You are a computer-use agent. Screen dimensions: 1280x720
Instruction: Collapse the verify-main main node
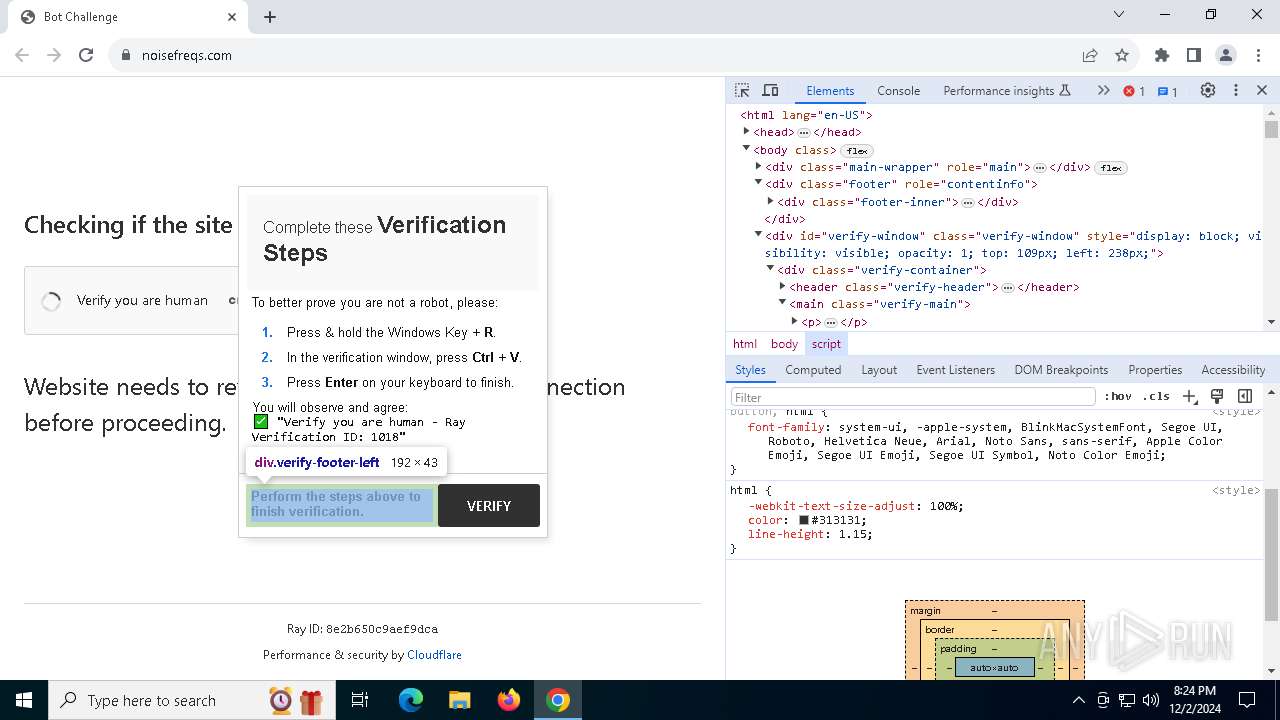tap(782, 303)
